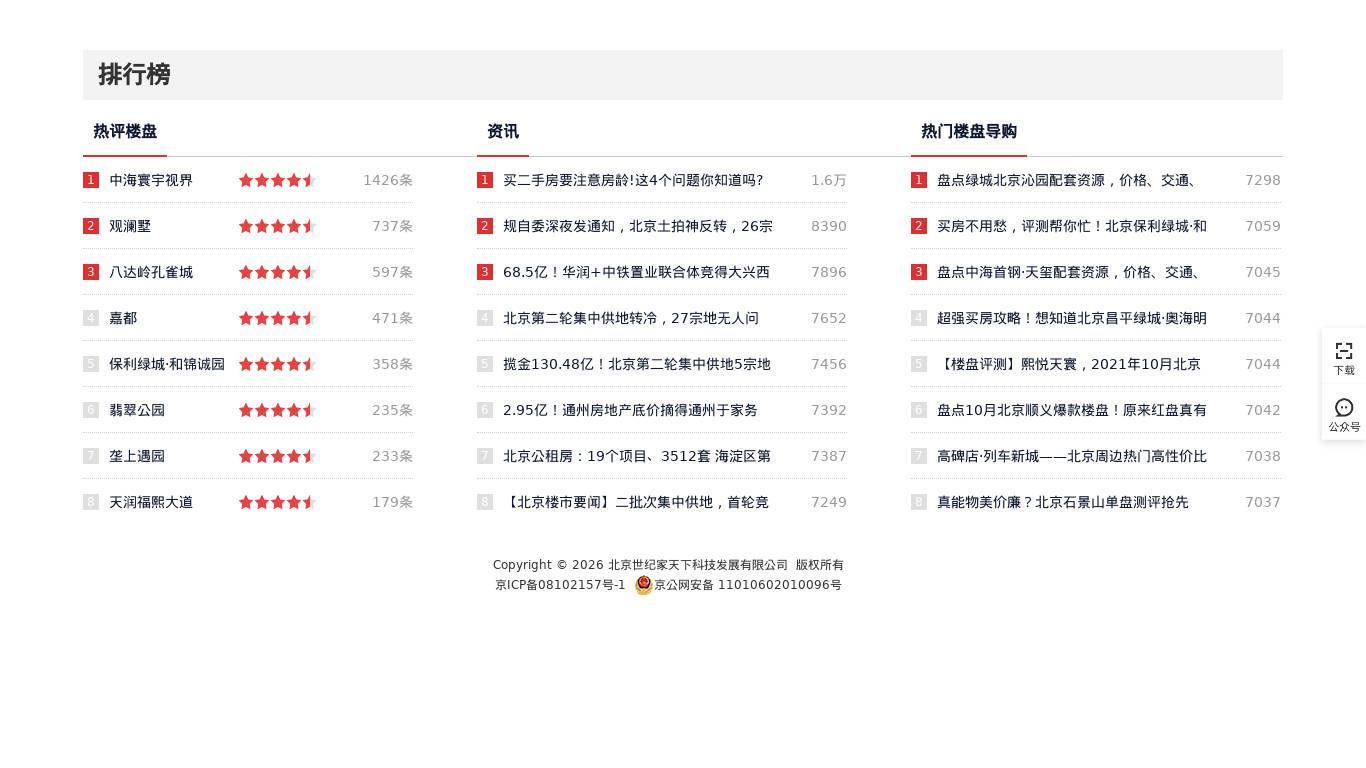Click red rank 3 badge in 热门楼盘导购
Viewport: 1366px width, 768px height.
918,273
